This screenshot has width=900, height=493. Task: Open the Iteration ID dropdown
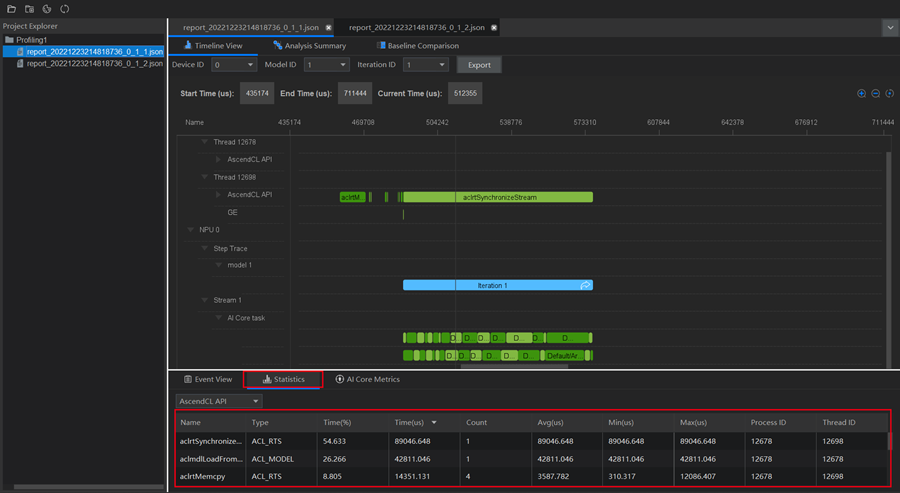point(425,65)
